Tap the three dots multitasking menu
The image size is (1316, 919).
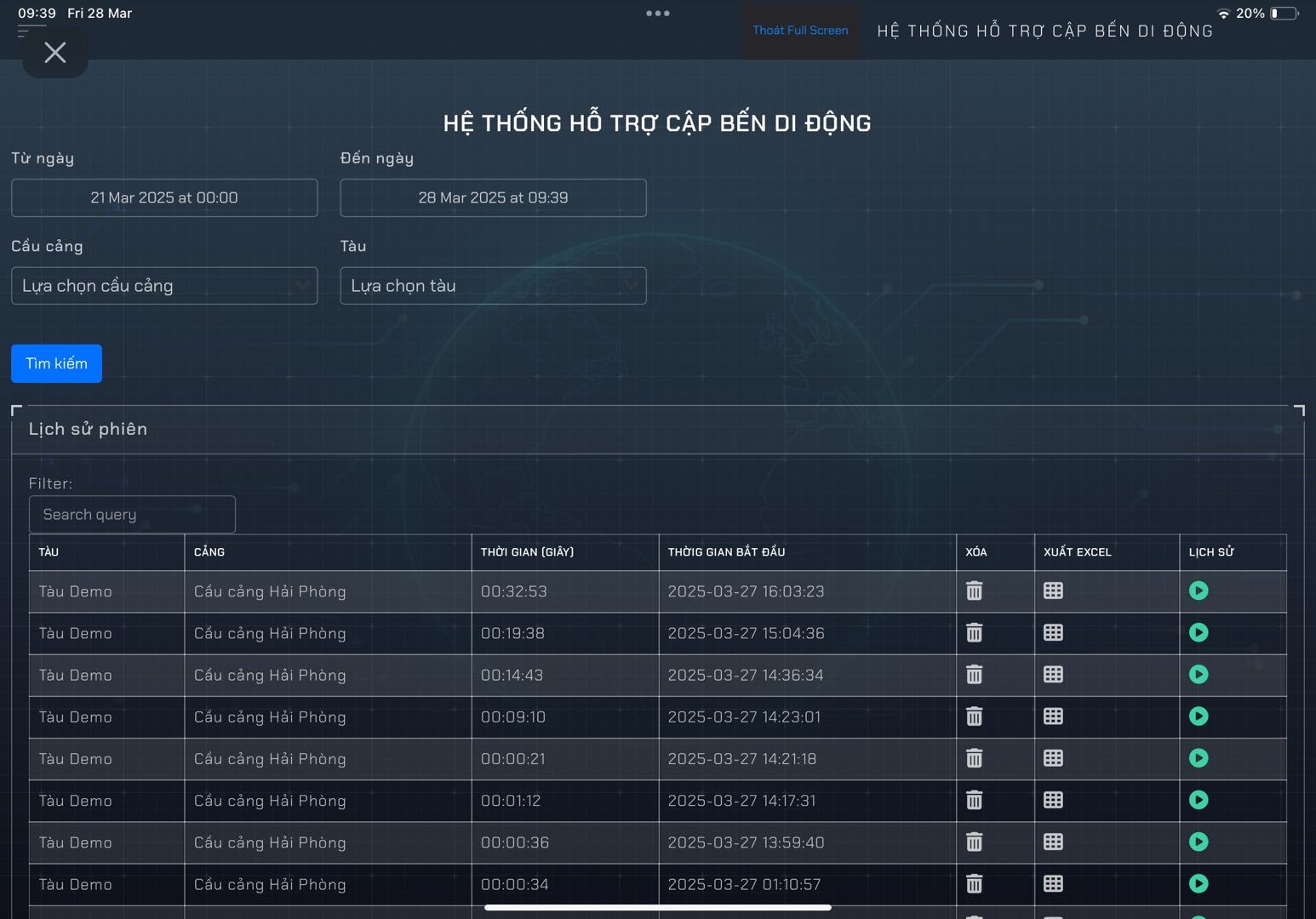[x=657, y=14]
